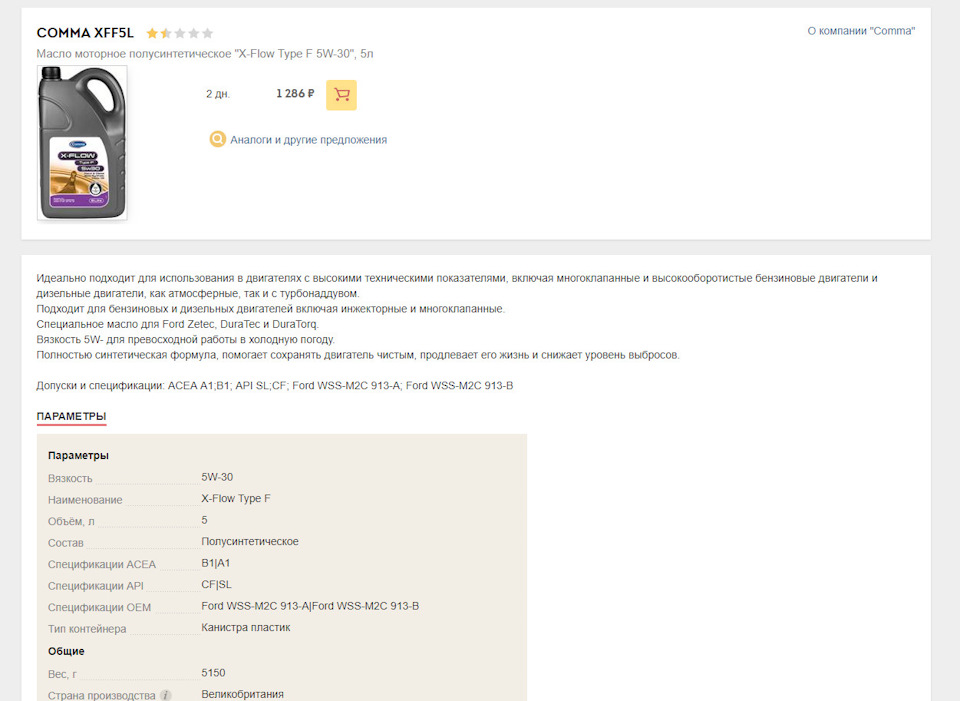960x701 pixels.
Task: Click the Вес, г label
Action: 62,674
